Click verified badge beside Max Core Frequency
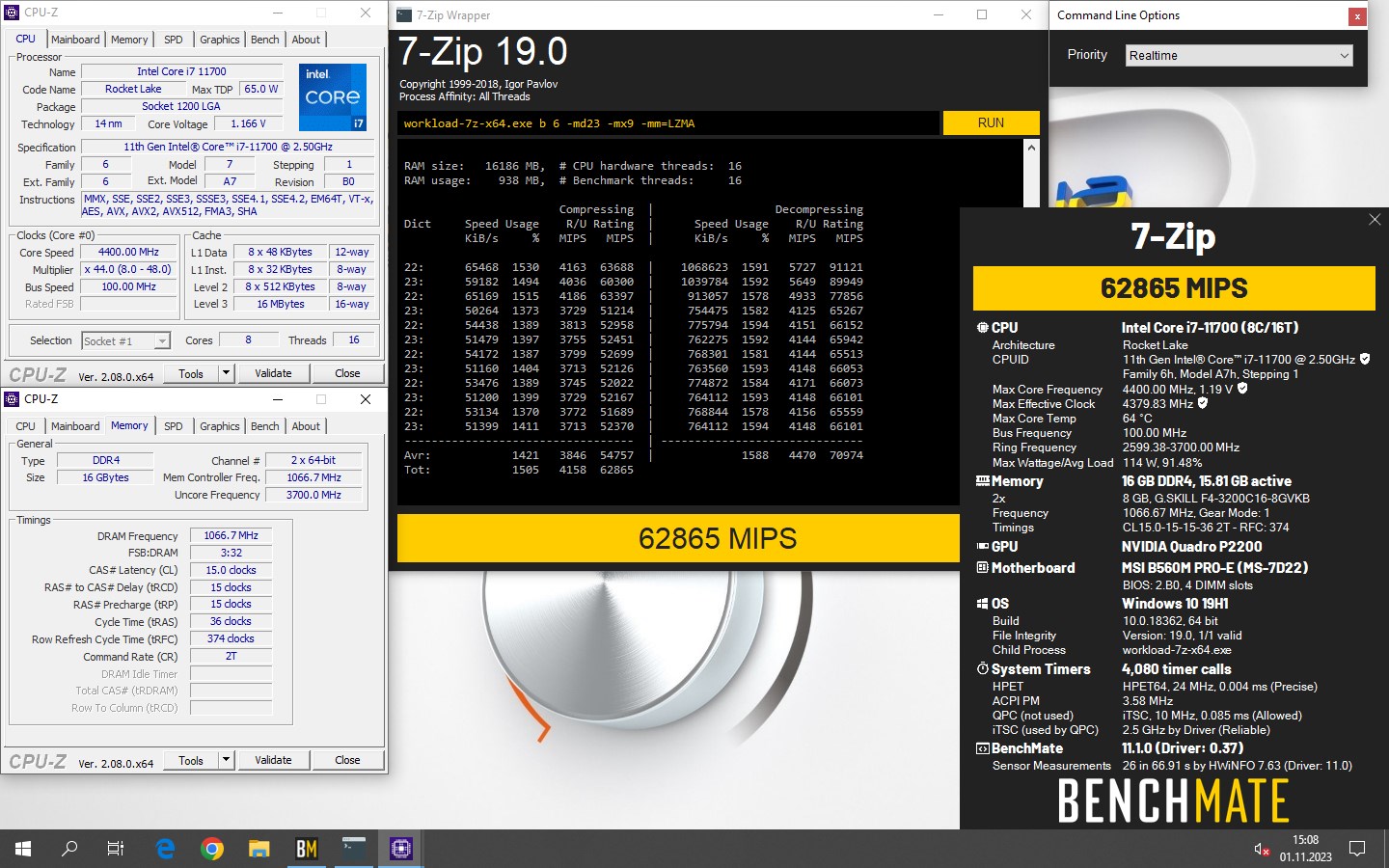1389x868 pixels. pyautogui.click(x=1242, y=389)
